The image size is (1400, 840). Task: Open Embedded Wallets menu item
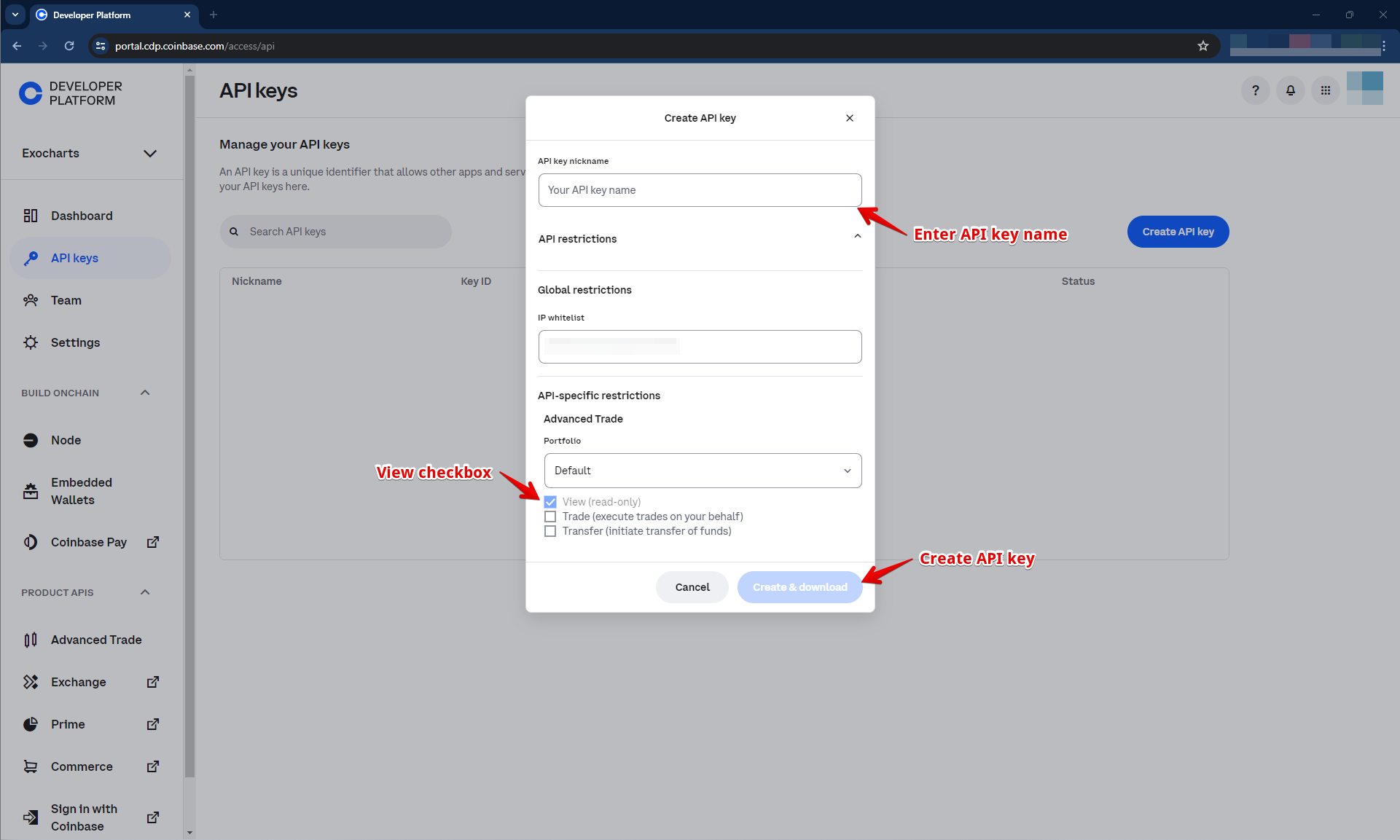pos(90,491)
